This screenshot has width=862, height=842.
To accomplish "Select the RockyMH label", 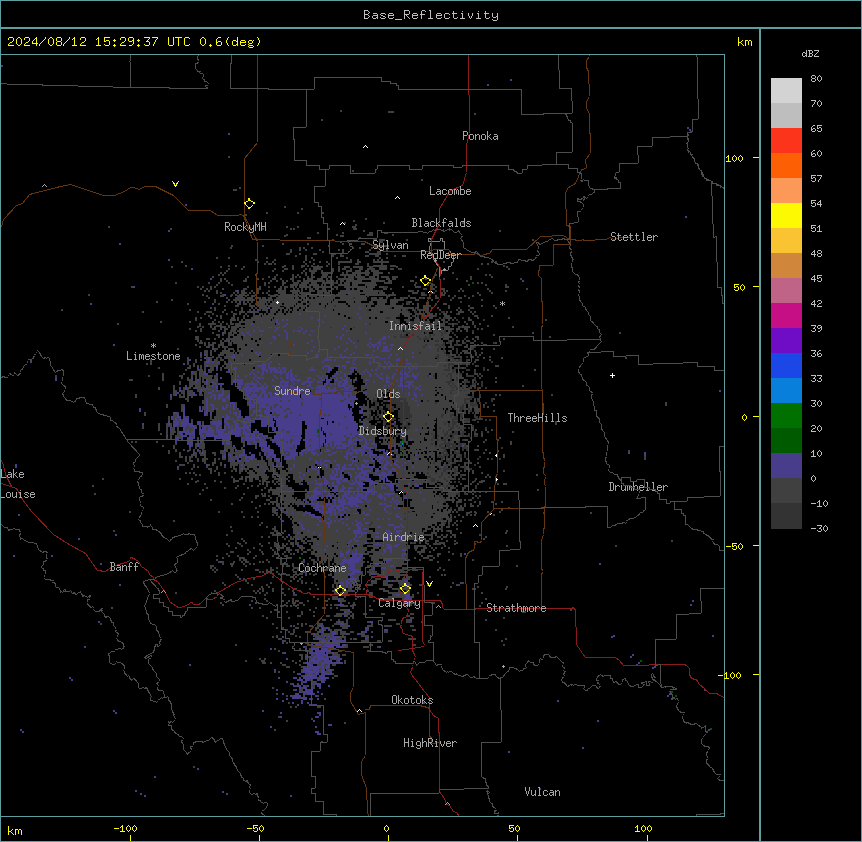I will [245, 227].
